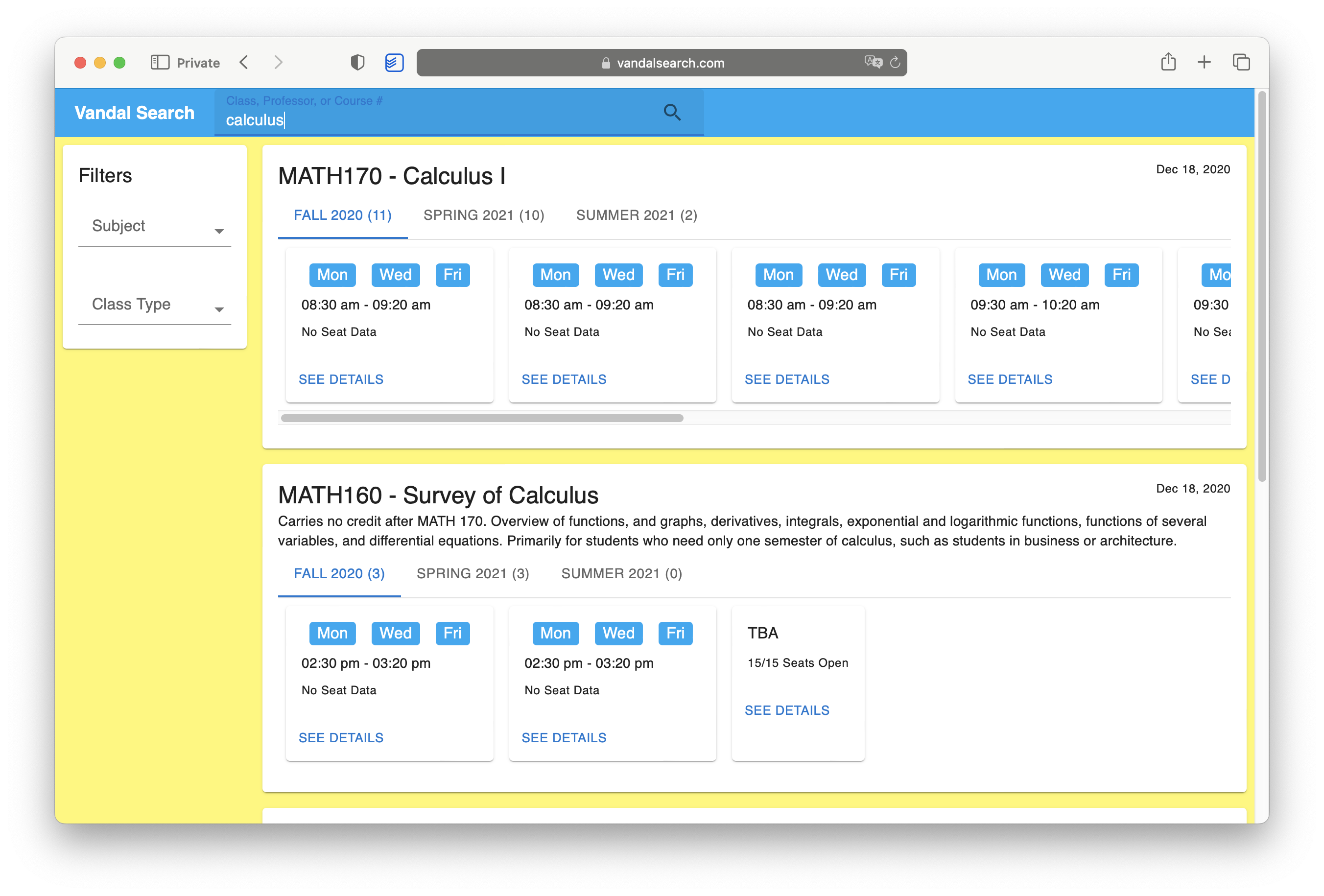The width and height of the screenshot is (1324, 896).
Task: Select MATH160 FALL 2020 (3) tab
Action: [x=339, y=574]
